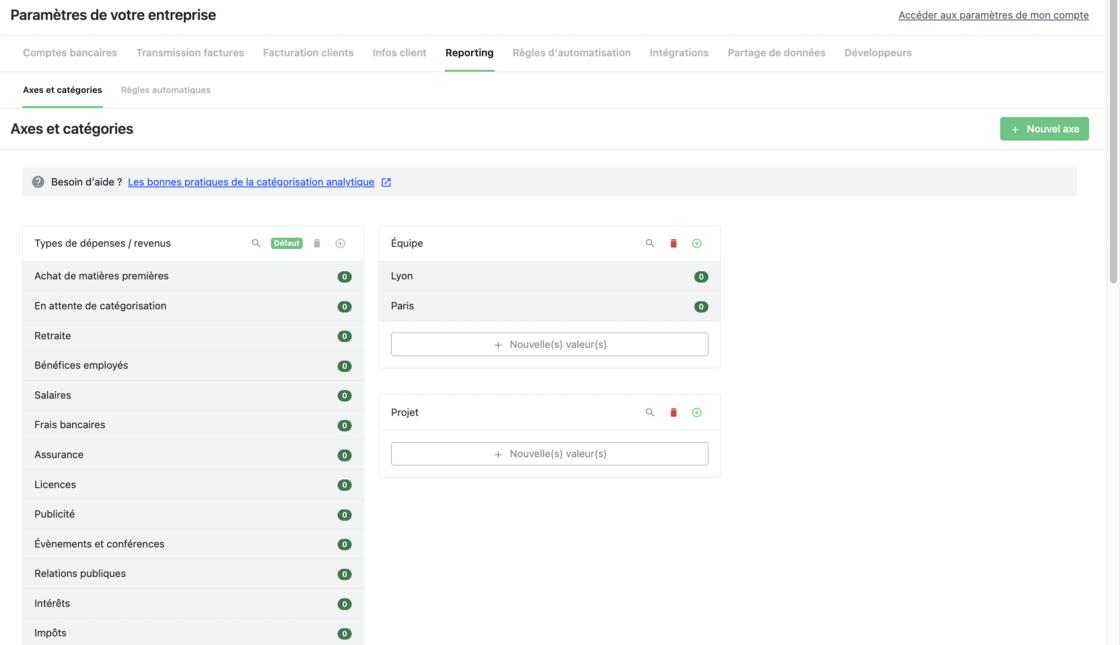This screenshot has width=1120, height=645.
Task: Open bonnes pratiques de la catégorisation analytique link
Action: tap(251, 182)
